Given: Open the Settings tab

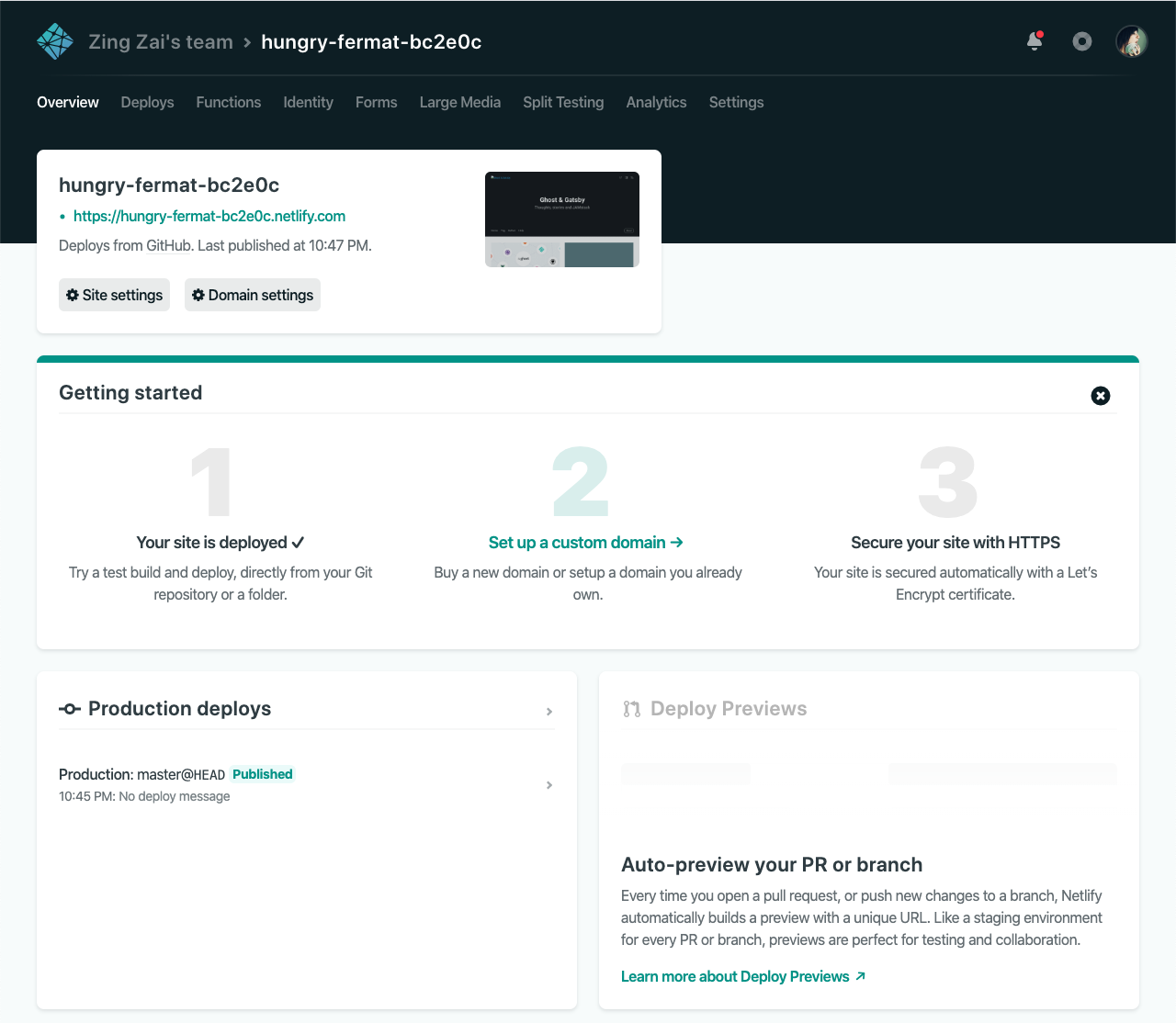Looking at the screenshot, I should (736, 102).
